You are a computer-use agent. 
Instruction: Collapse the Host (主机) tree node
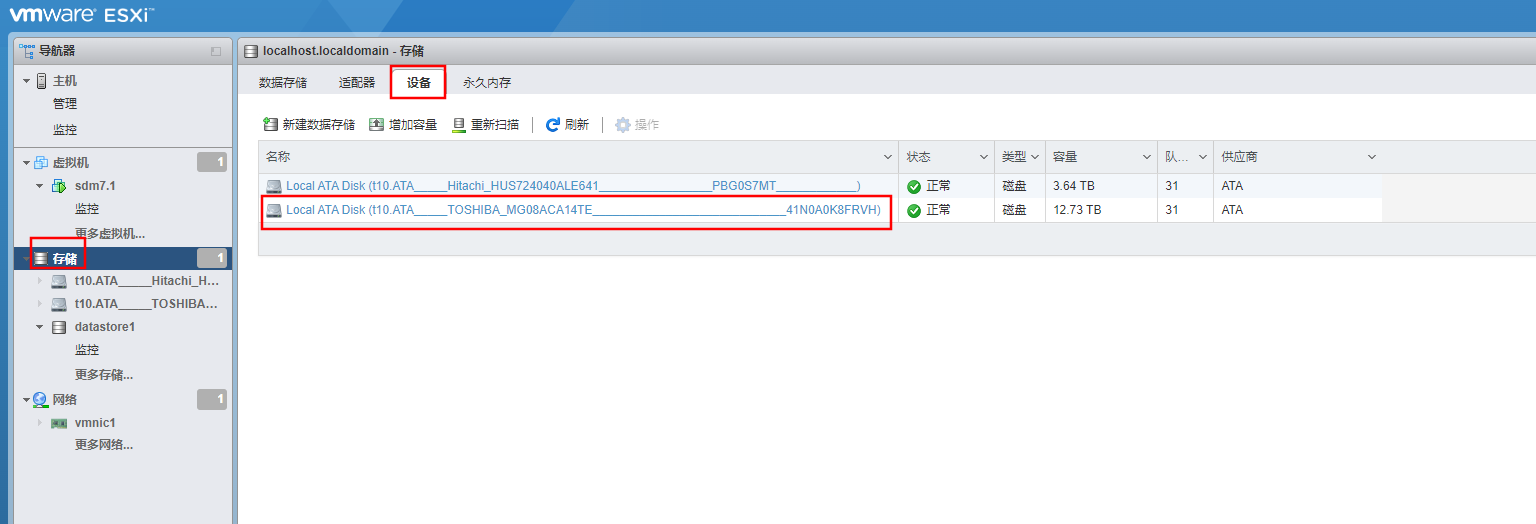coord(27,81)
